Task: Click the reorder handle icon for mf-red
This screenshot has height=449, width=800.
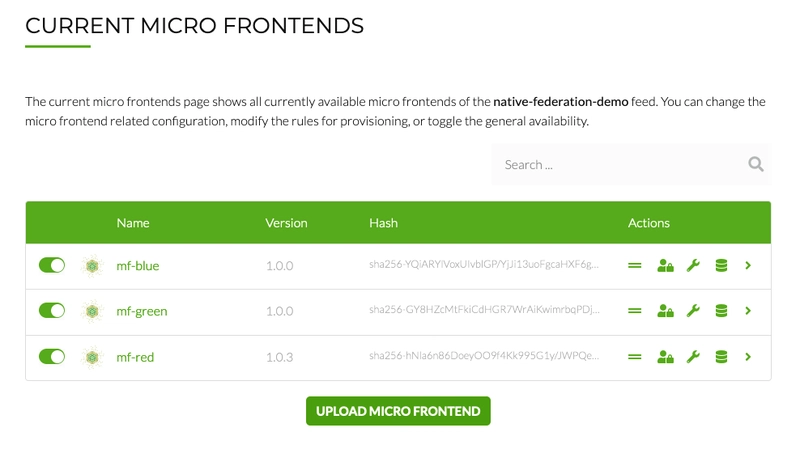Action: pyautogui.click(x=634, y=357)
